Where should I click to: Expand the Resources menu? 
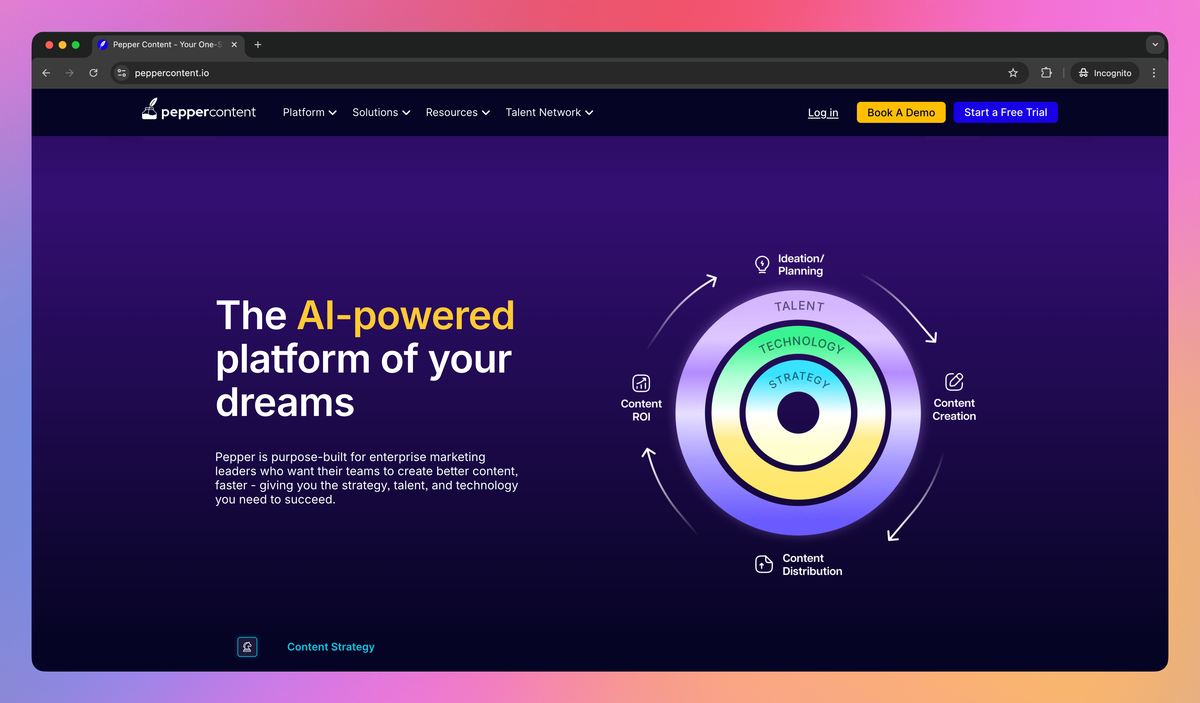coord(457,112)
